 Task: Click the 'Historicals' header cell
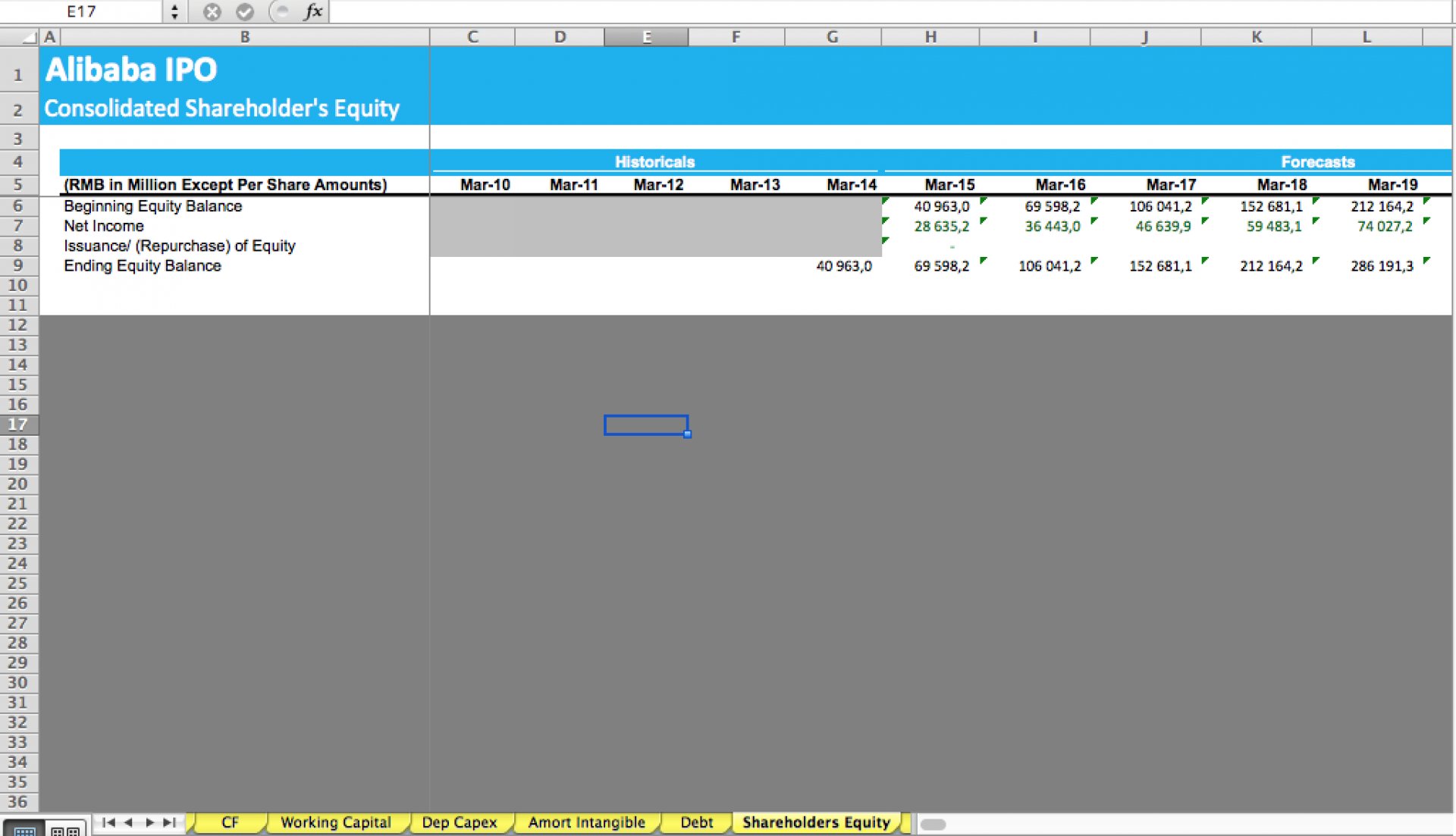click(654, 161)
